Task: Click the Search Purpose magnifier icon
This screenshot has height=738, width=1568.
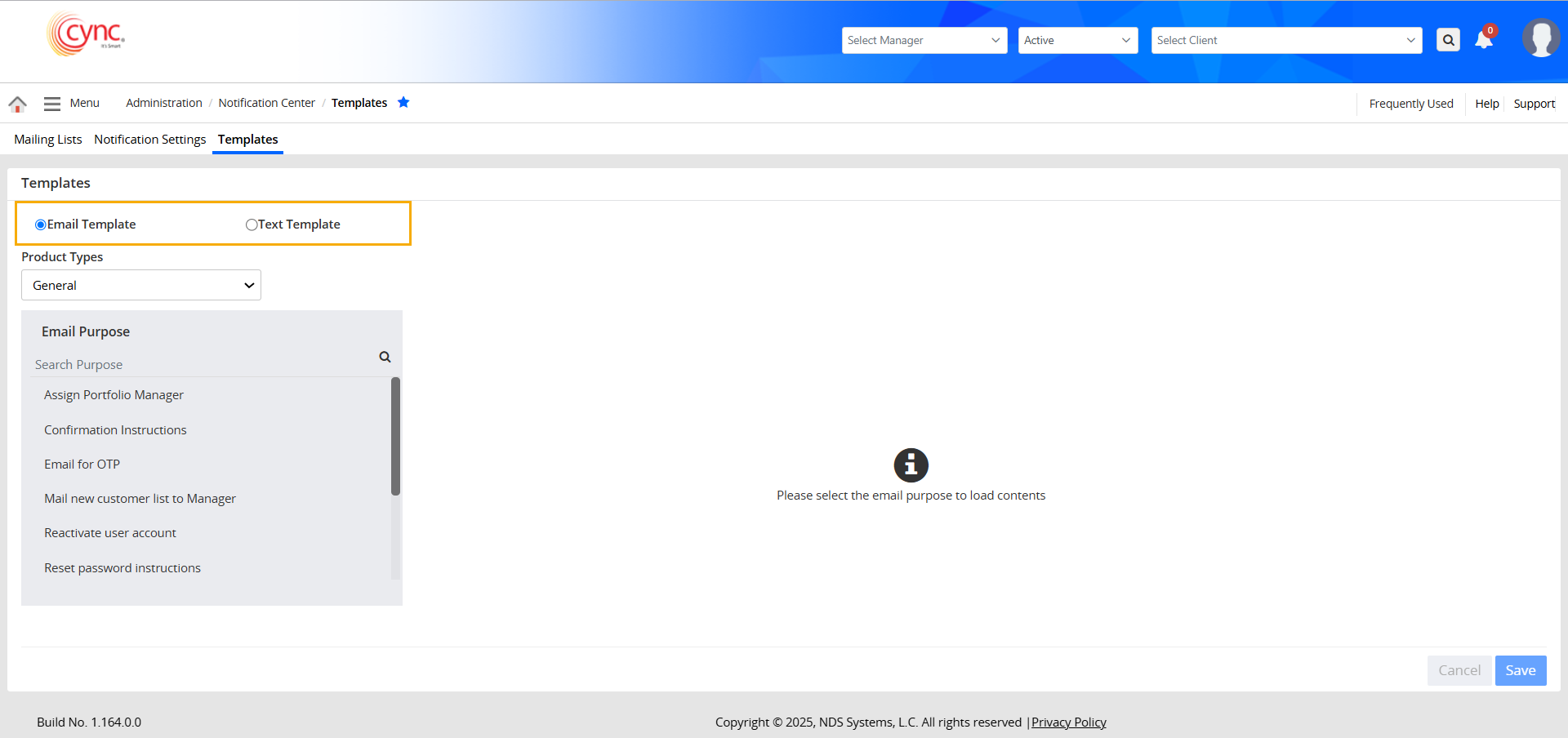Action: tap(385, 357)
